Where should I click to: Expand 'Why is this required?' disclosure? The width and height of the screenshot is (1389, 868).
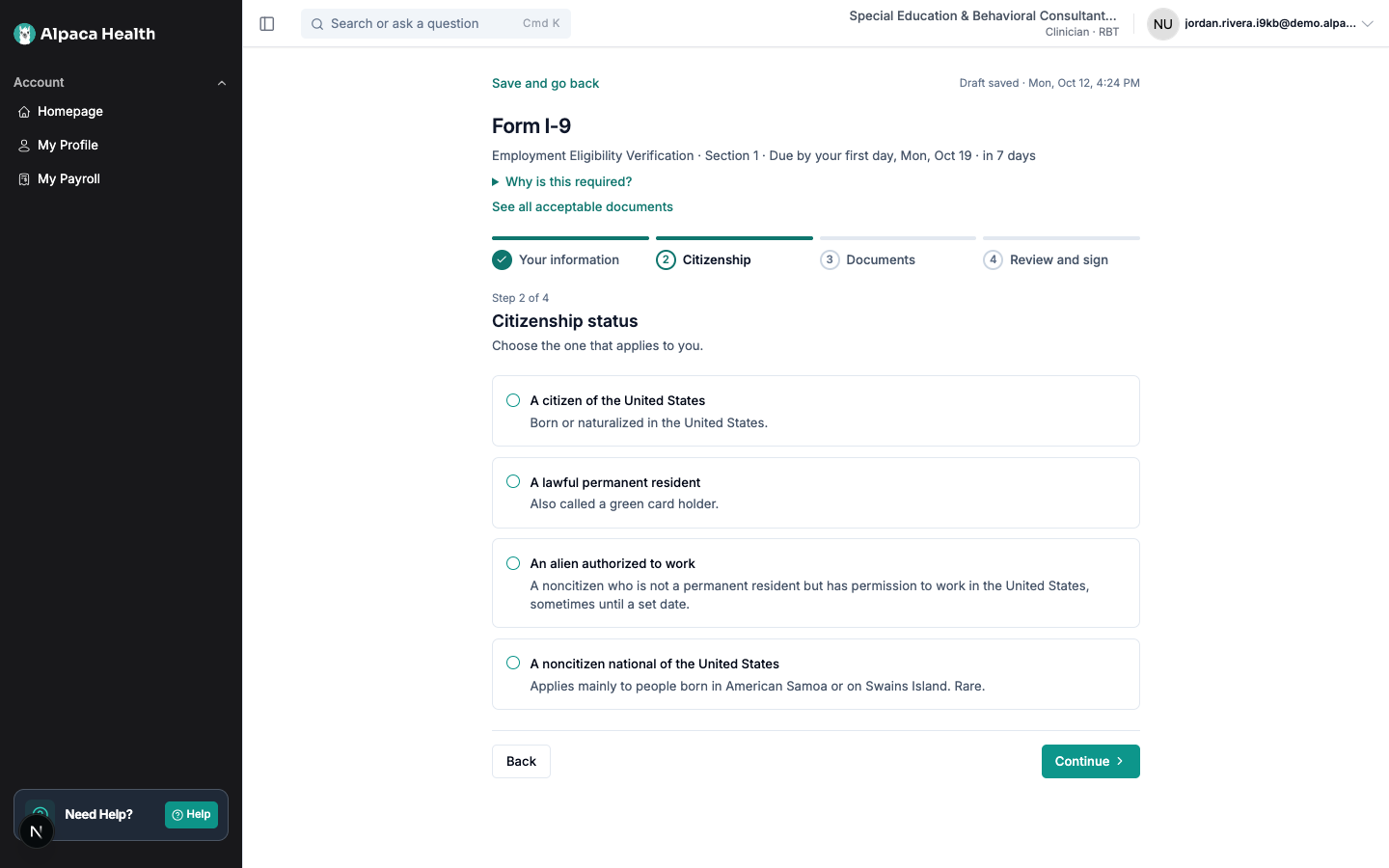click(562, 181)
